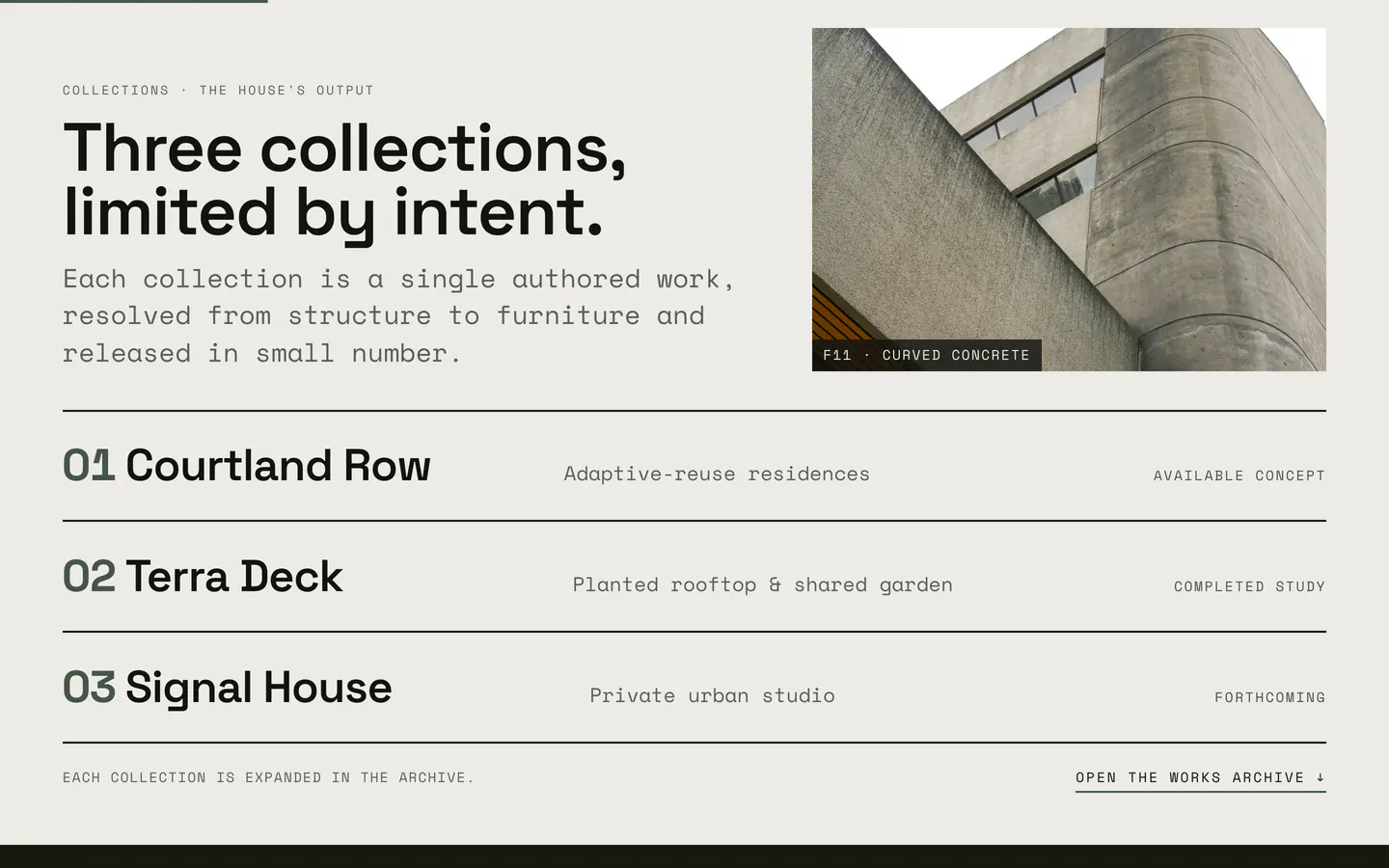The height and width of the screenshot is (868, 1389).
Task: Click the 01 number beside Courtland Row
Action: pos(89,466)
